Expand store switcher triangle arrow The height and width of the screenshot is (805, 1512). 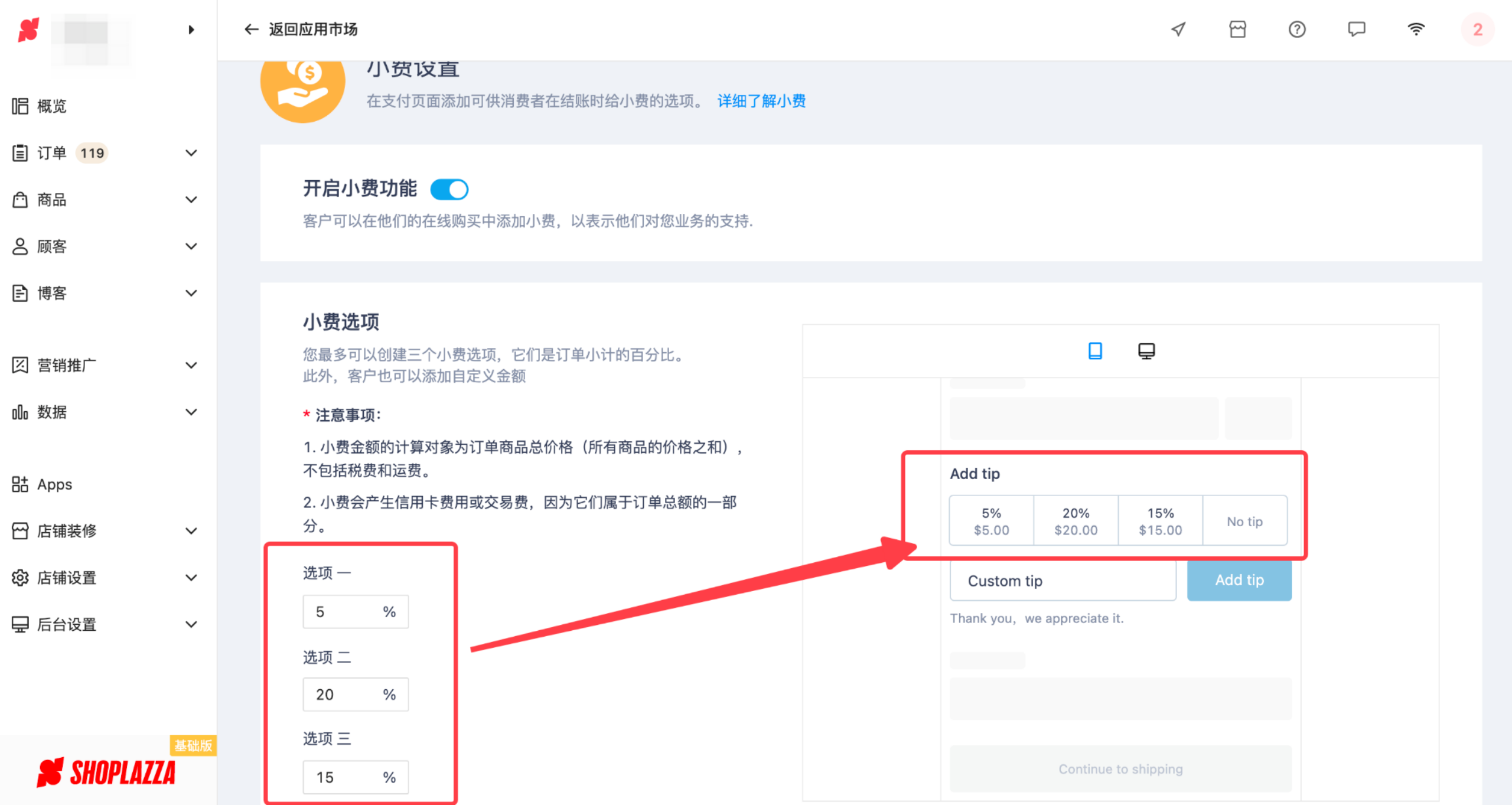(x=191, y=30)
